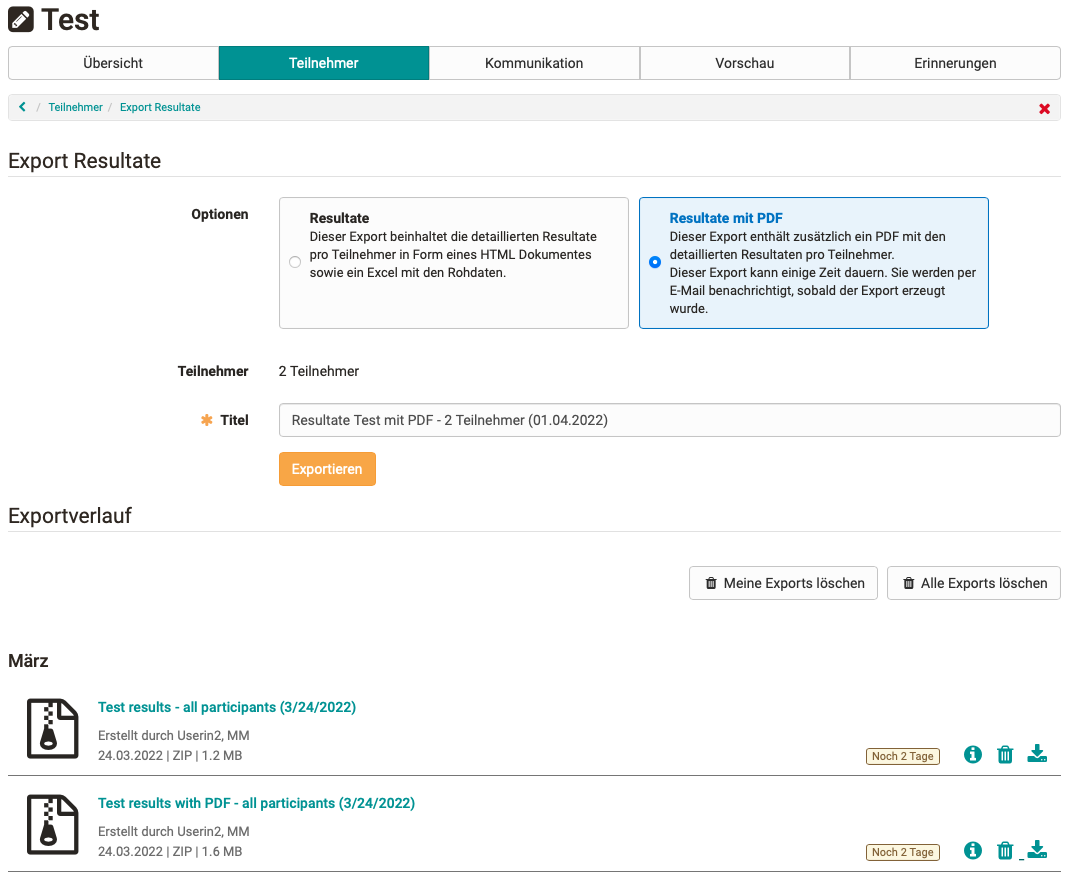Click info icon for first export
The image size is (1069, 882).
coord(972,755)
